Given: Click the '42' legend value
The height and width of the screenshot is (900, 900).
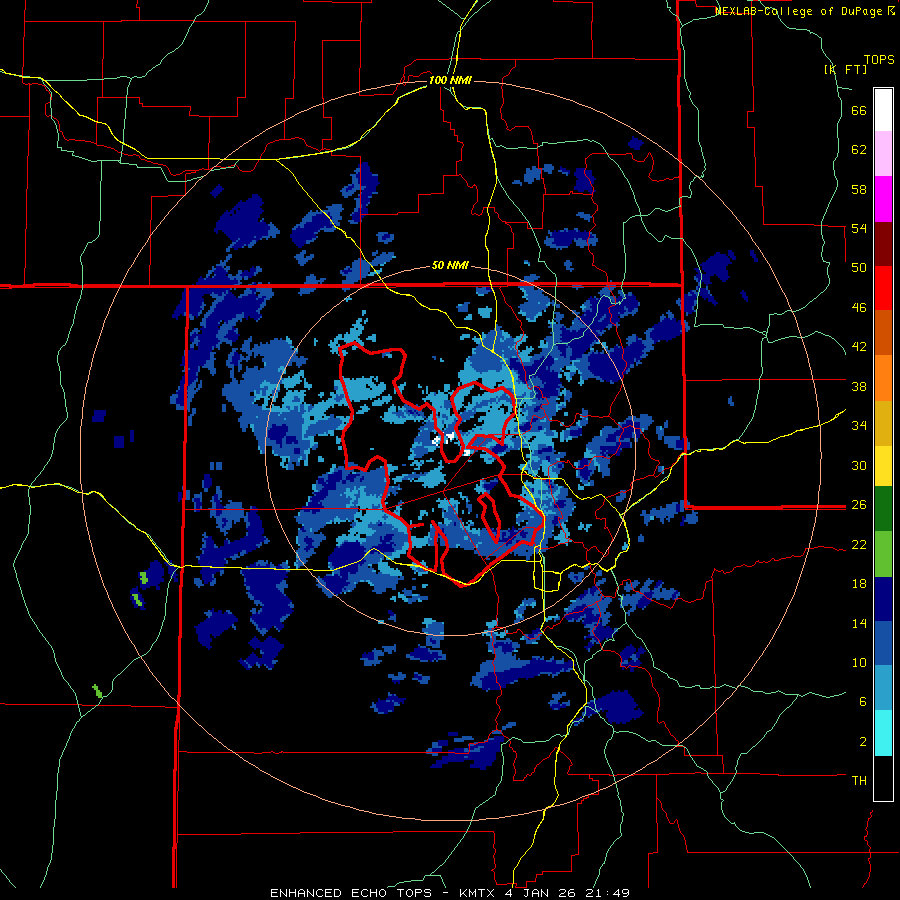Looking at the screenshot, I should tap(859, 346).
